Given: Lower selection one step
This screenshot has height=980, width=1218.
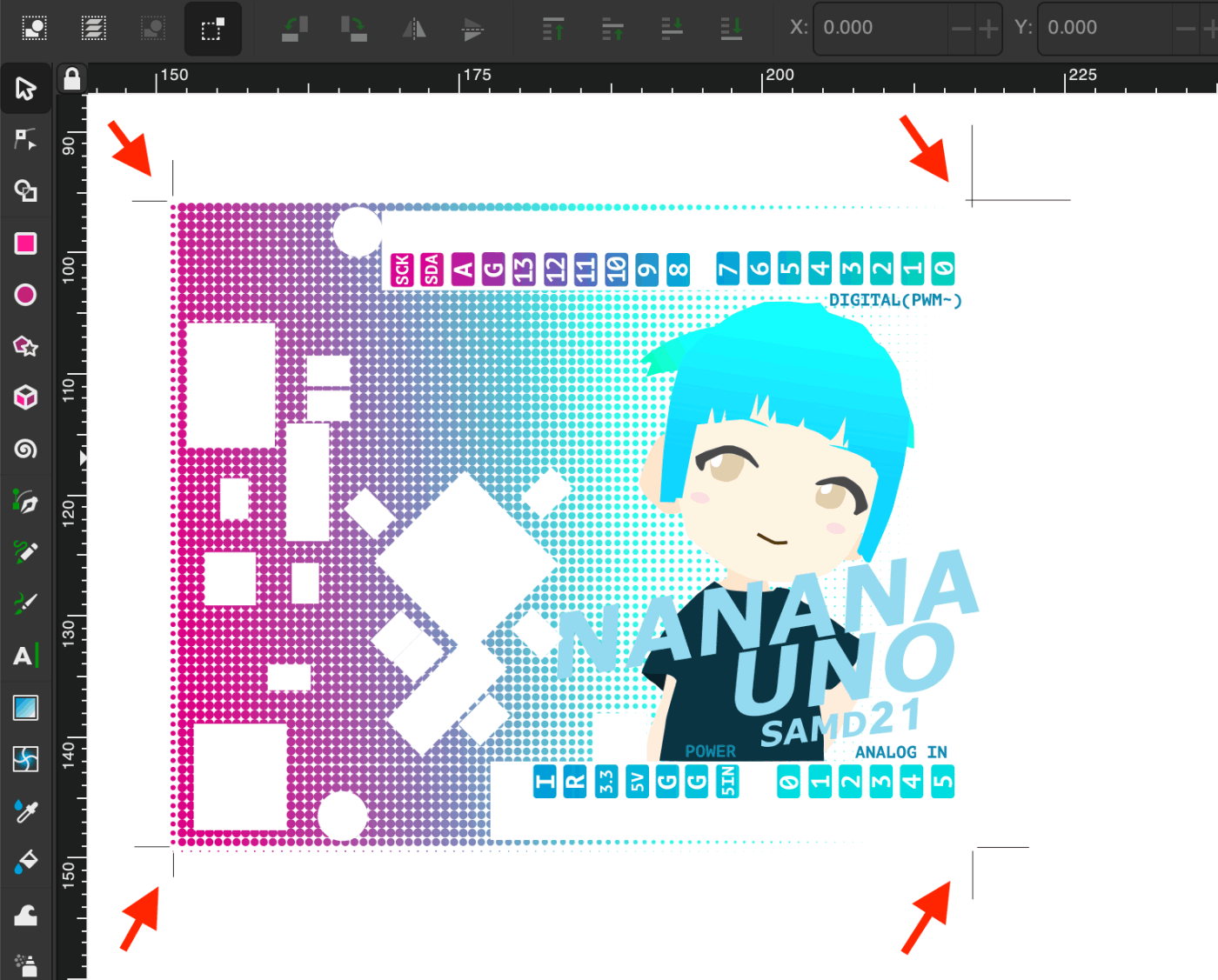Looking at the screenshot, I should tap(672, 29).
